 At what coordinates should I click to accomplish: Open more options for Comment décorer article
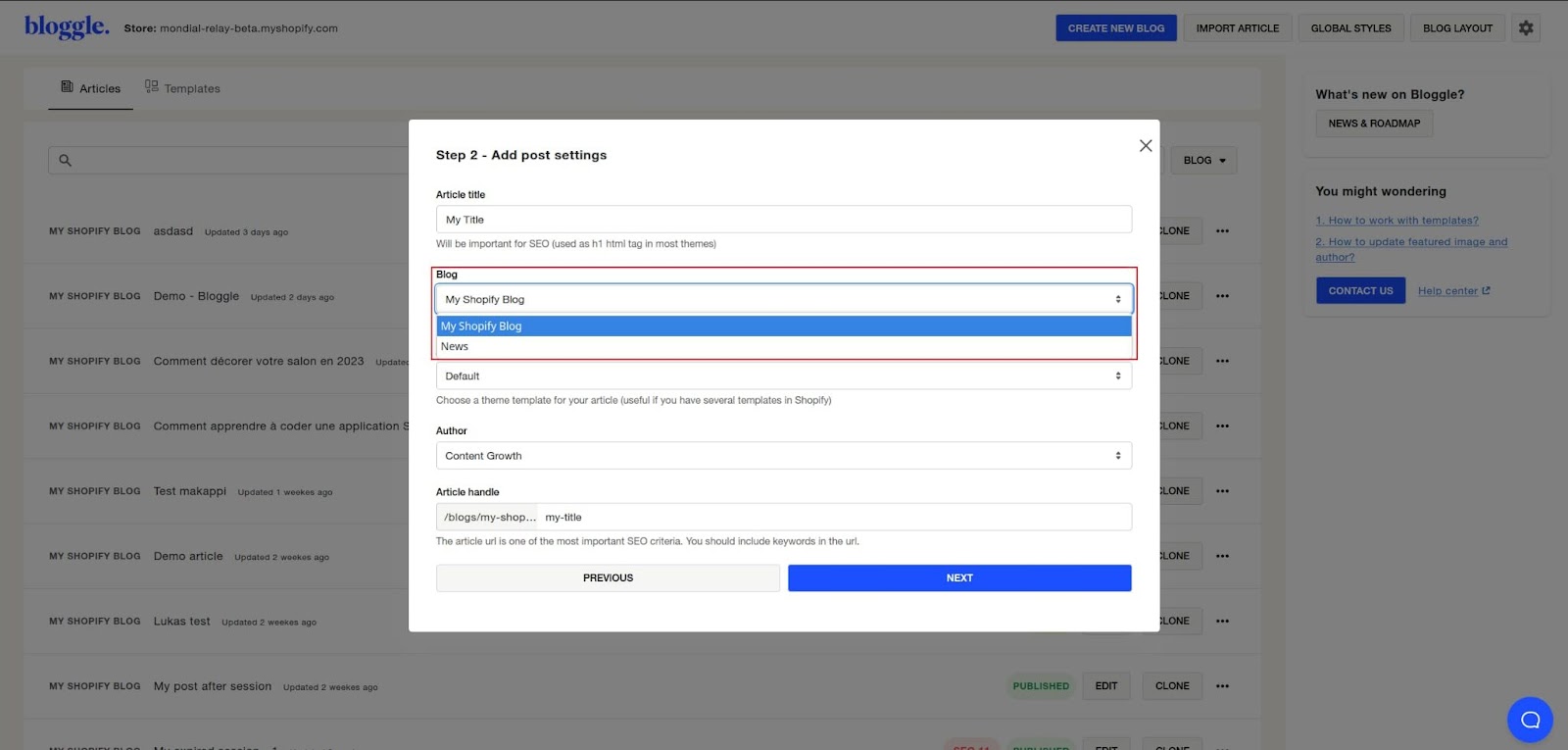click(x=1222, y=361)
